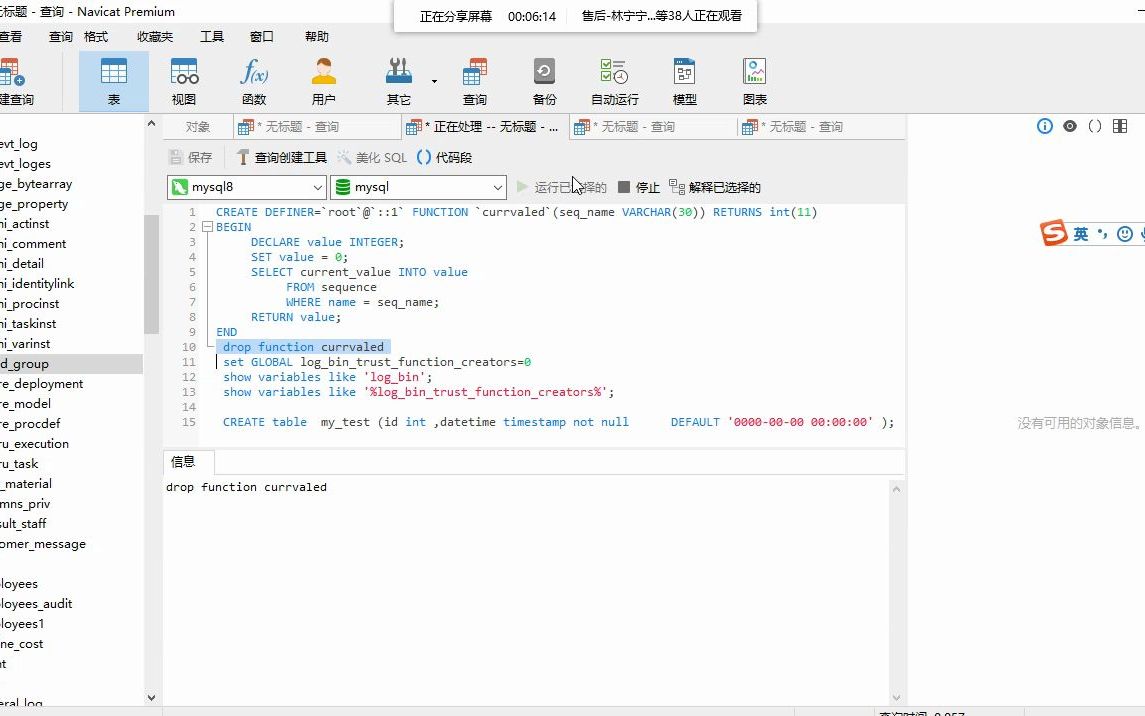The width and height of the screenshot is (1145, 716).
Task: Toggle the query info panel with the i icon
Action: [1044, 126]
